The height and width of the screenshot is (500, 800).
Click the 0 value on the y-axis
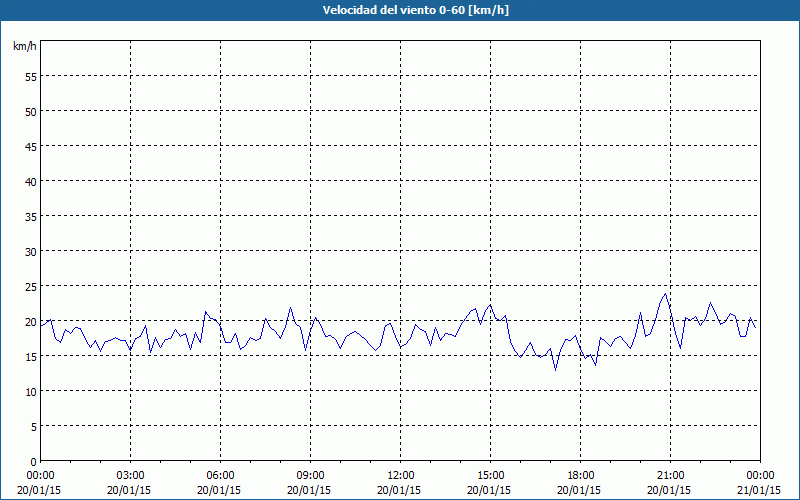pos(34,462)
